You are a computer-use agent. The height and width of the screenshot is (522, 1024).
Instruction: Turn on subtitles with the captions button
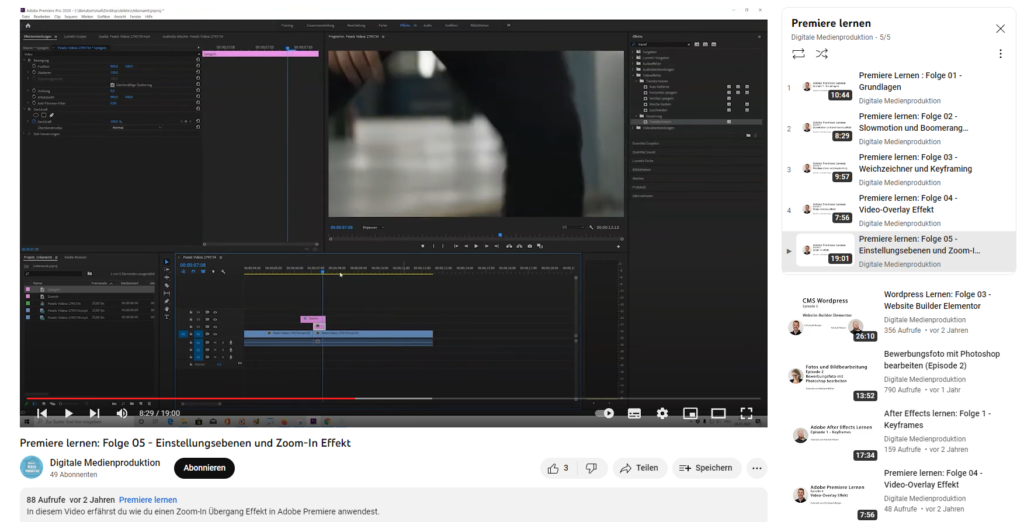coord(634,413)
